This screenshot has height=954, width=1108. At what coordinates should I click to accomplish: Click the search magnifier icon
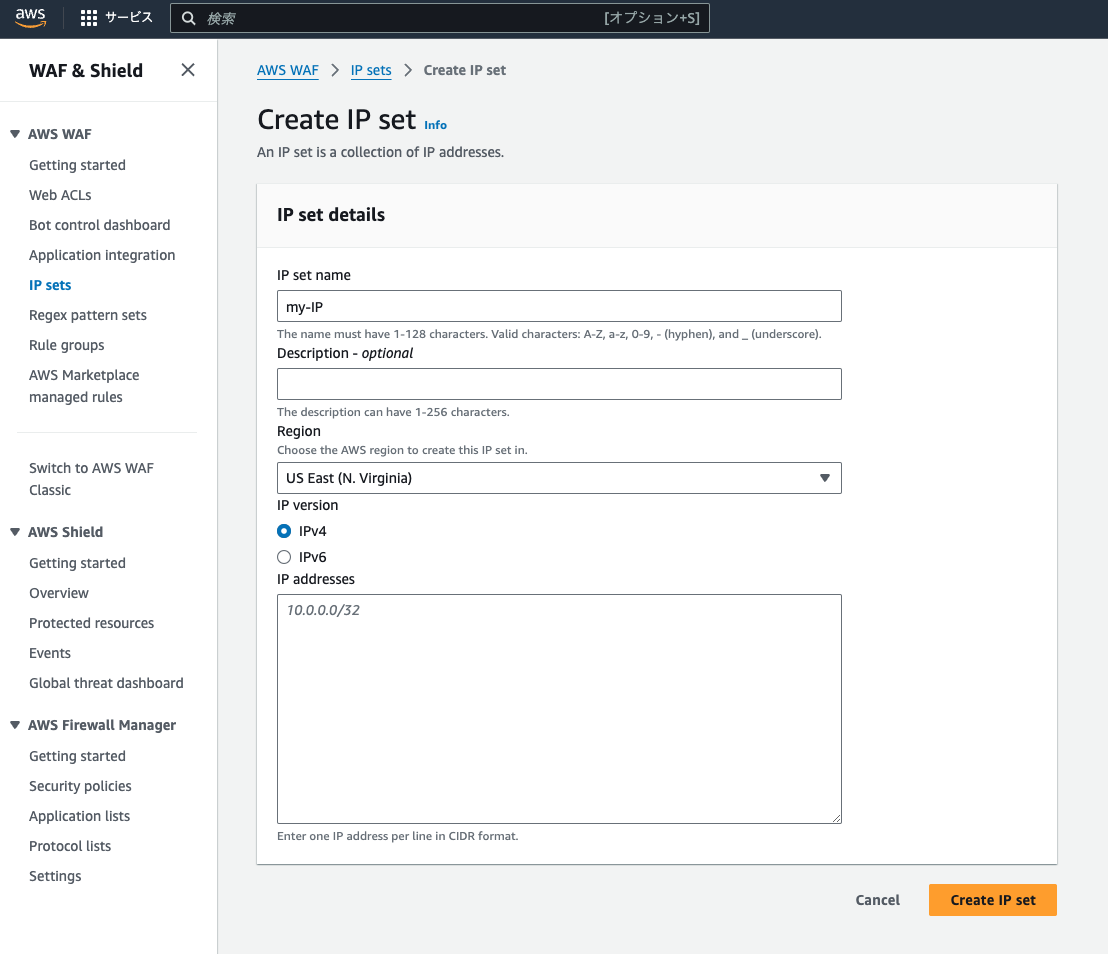tap(189, 18)
